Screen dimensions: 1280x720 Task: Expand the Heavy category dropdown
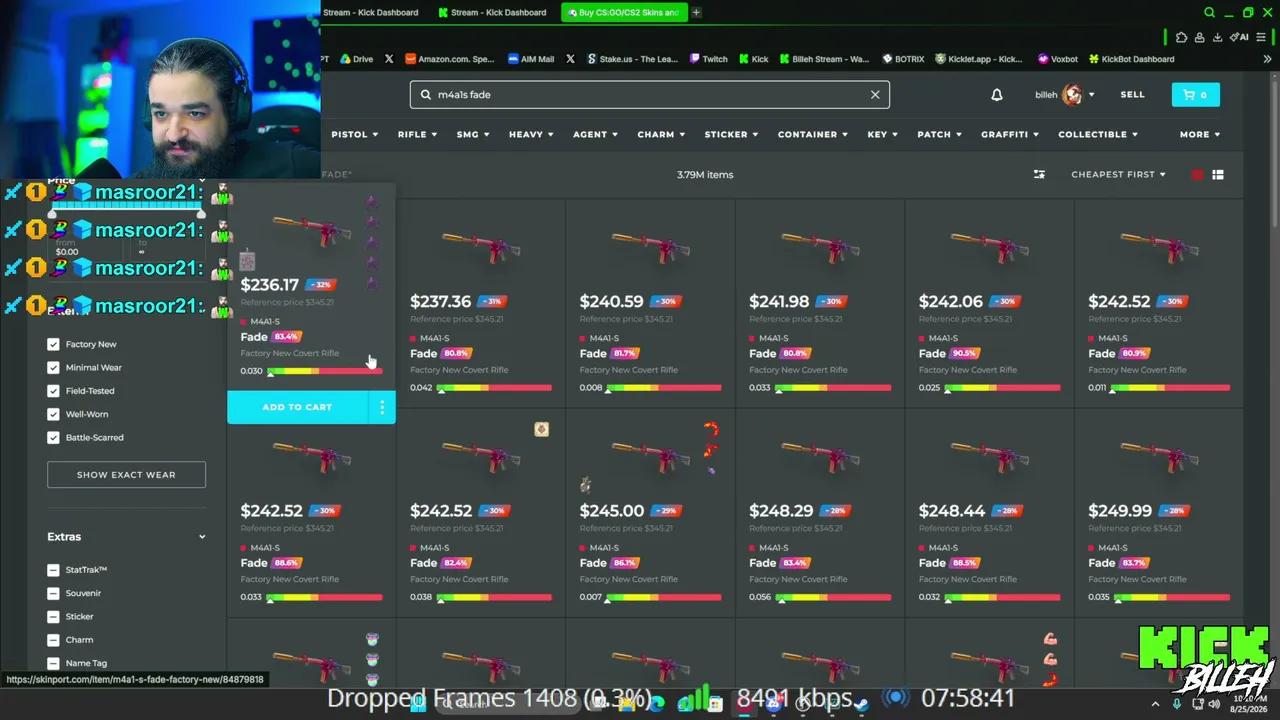(531, 134)
